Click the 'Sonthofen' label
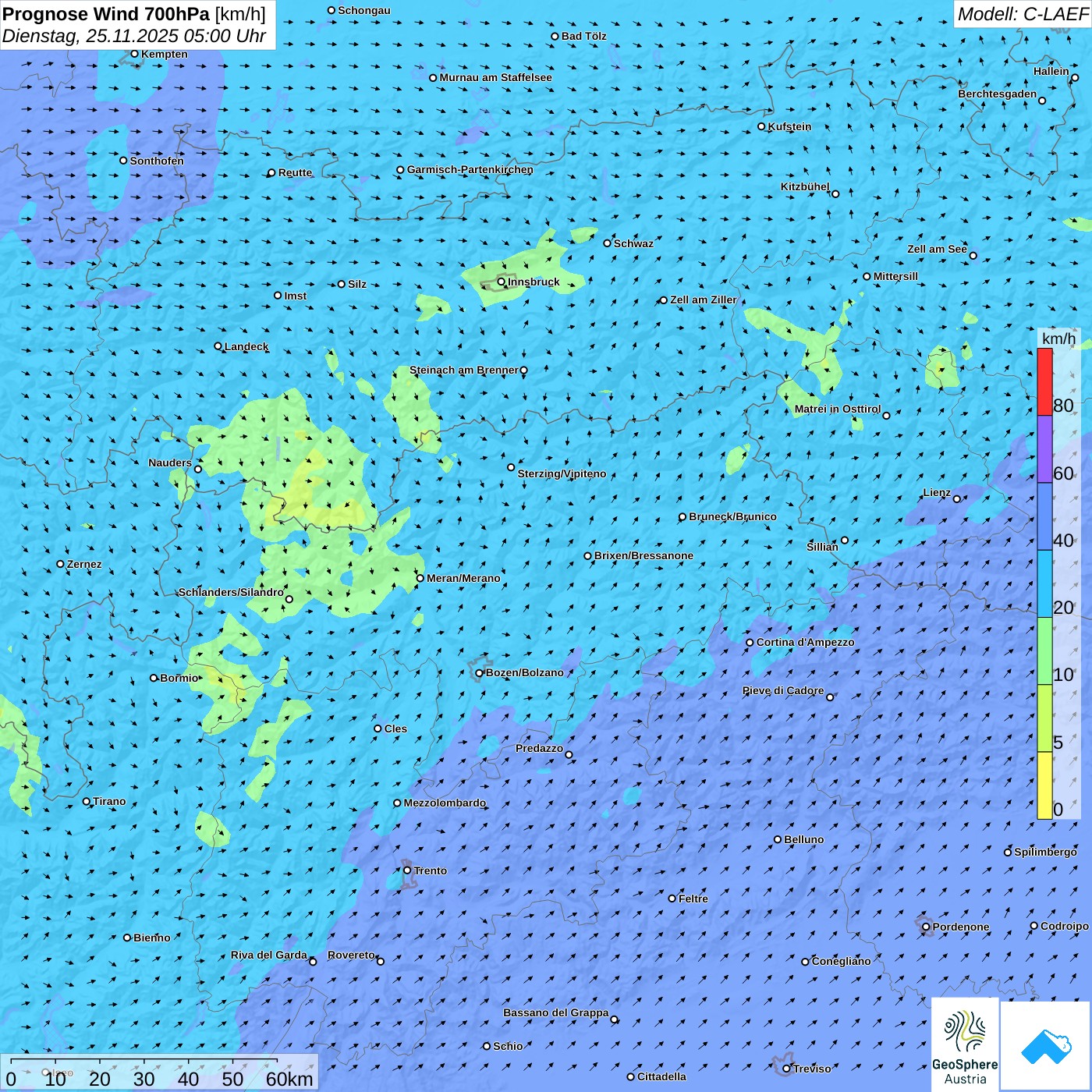1092x1092 pixels. coord(157,161)
